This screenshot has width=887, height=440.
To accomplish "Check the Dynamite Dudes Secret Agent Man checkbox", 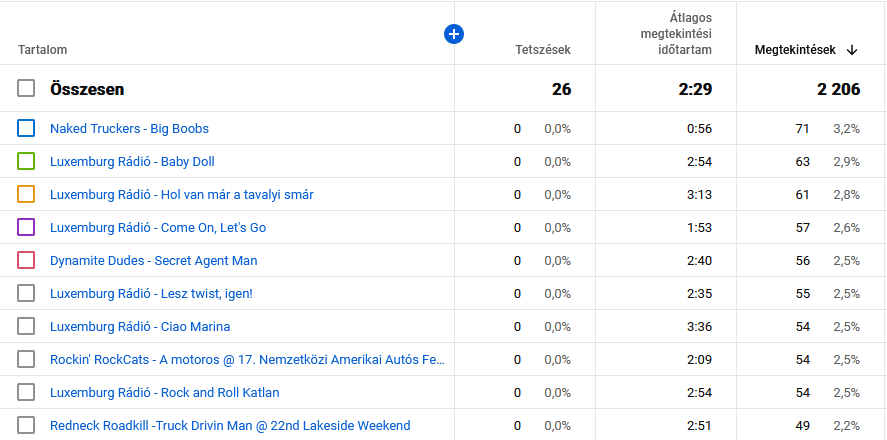I will (26, 260).
